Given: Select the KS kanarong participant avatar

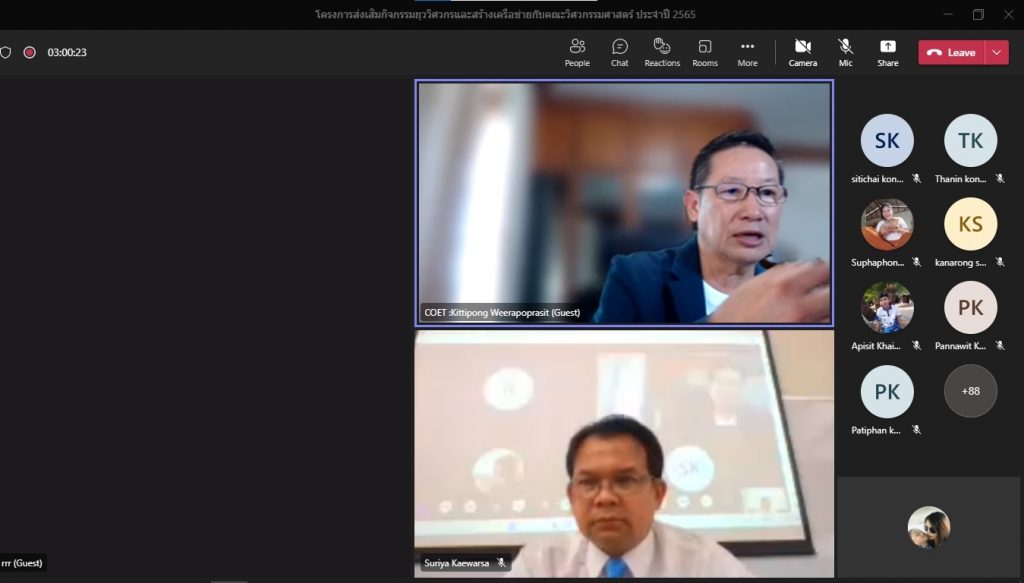Looking at the screenshot, I should (970, 224).
